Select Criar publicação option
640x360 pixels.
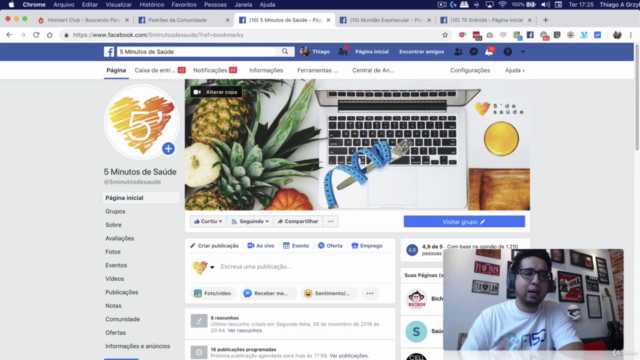point(214,246)
